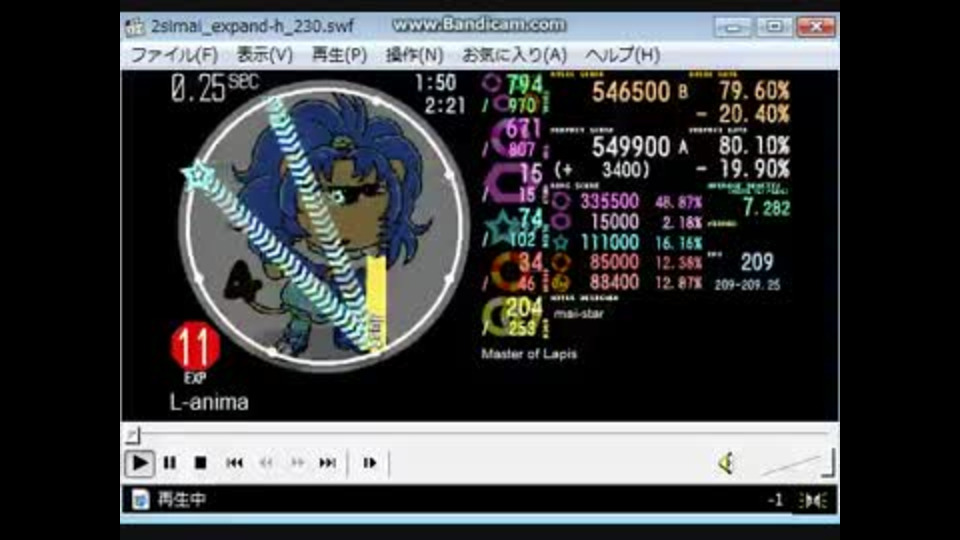Click the L-anima song title
960x540 pixels.
pyautogui.click(x=209, y=402)
